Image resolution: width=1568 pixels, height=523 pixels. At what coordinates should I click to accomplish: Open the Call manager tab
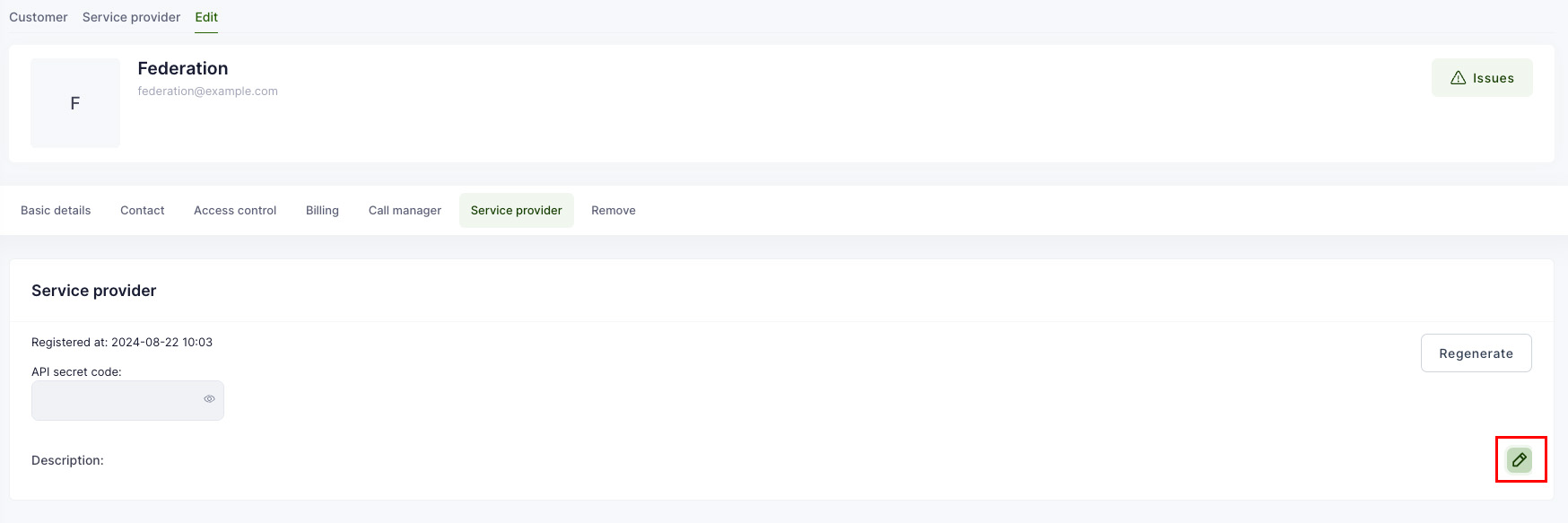click(x=405, y=210)
